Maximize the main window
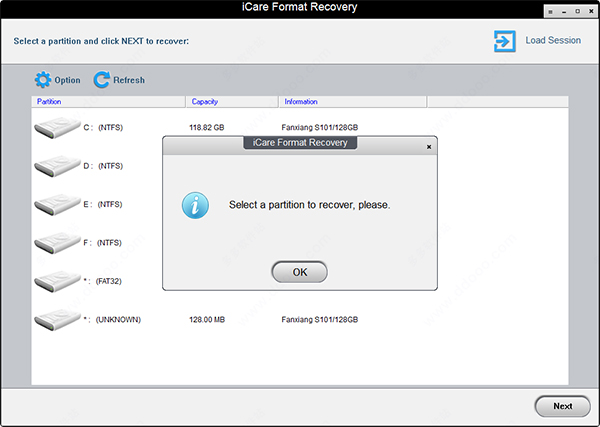Screen dimensions: 600x427 pos(577,11)
